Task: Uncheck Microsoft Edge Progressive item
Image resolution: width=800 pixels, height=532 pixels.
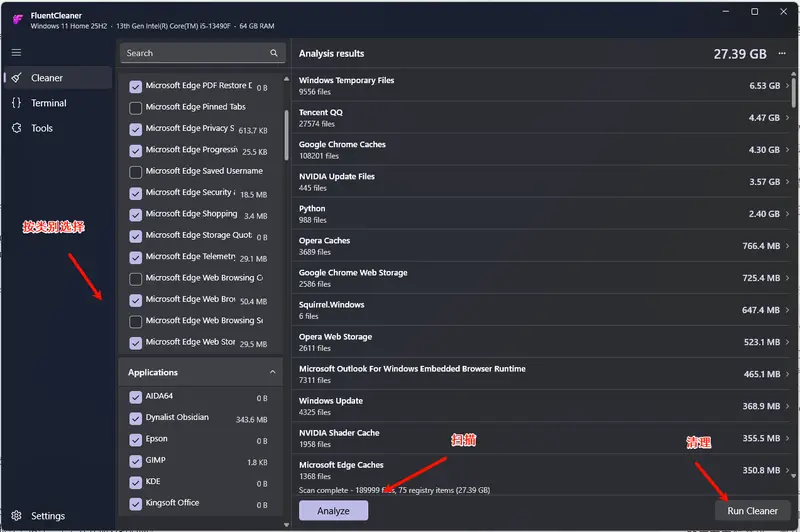Action: (x=135, y=151)
